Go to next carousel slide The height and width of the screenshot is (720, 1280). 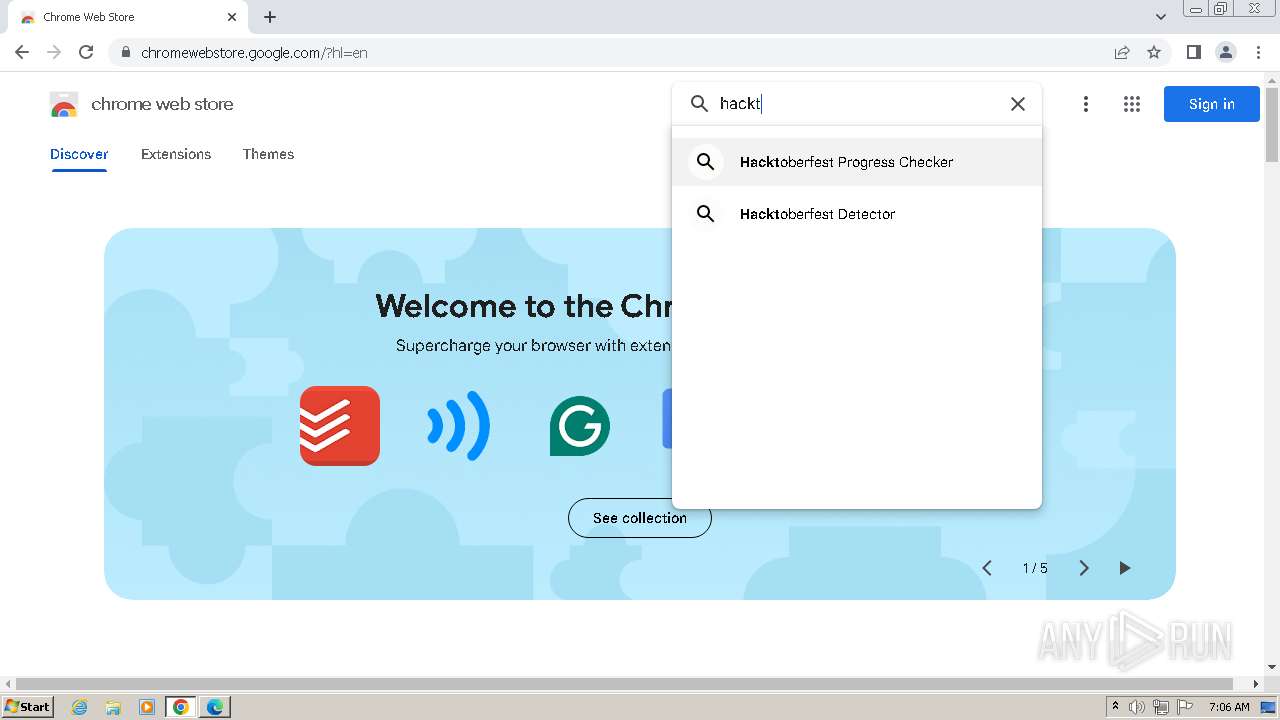tap(1084, 568)
